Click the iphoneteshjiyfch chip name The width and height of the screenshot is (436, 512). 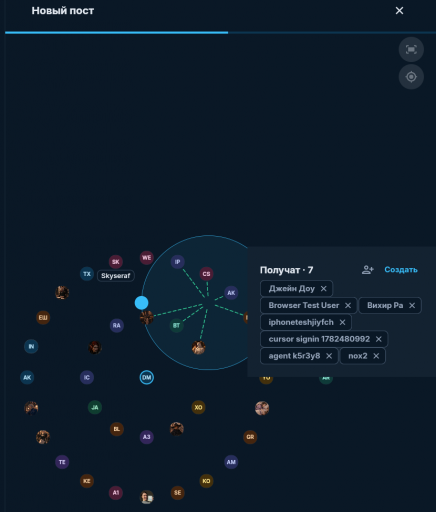tap(301, 322)
